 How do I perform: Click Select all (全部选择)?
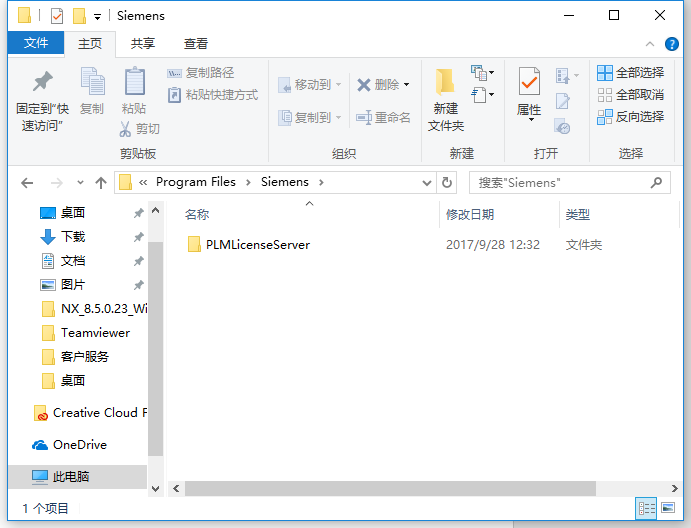(631, 73)
